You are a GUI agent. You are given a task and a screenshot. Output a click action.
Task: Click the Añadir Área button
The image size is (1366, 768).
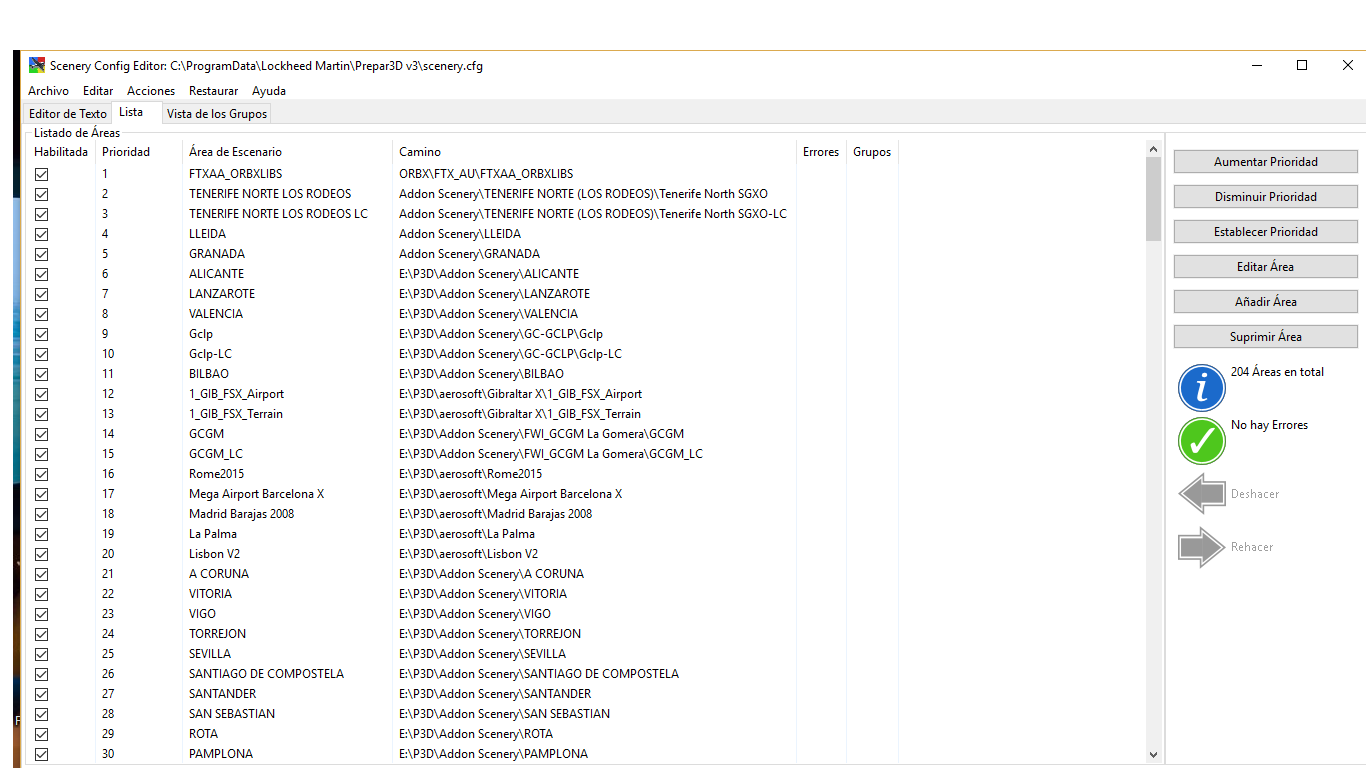click(x=1265, y=302)
